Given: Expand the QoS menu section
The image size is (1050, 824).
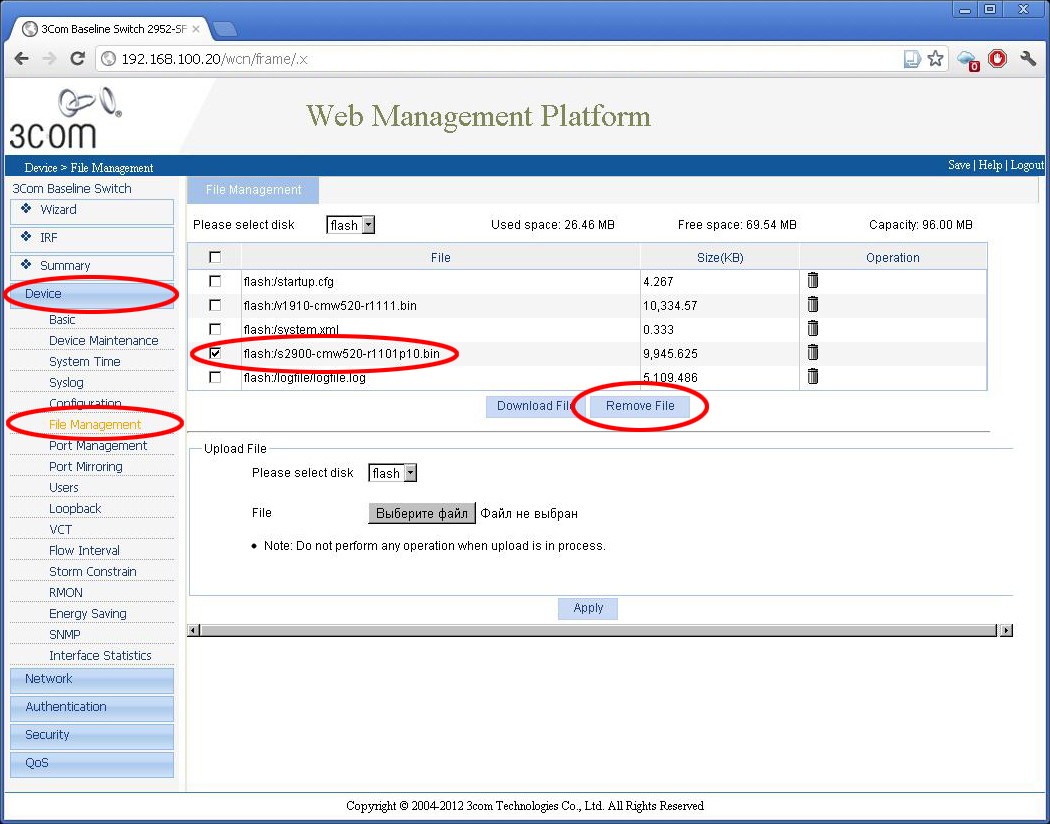Looking at the screenshot, I should point(92,764).
